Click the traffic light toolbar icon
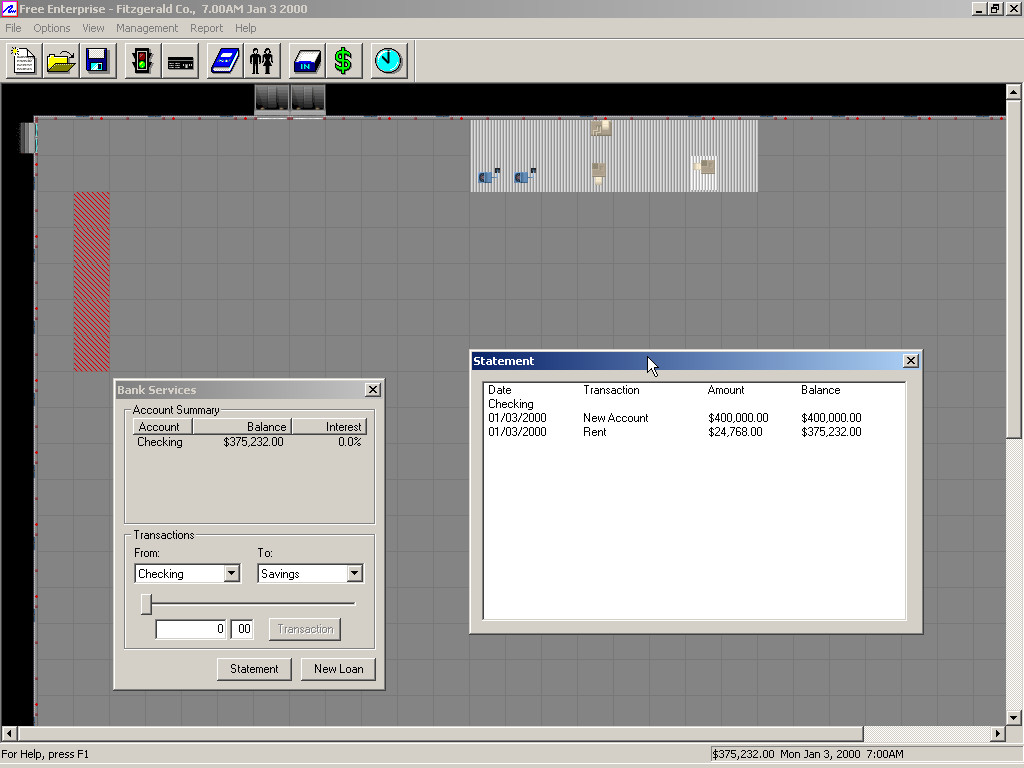This screenshot has height=768, width=1024. (143, 61)
